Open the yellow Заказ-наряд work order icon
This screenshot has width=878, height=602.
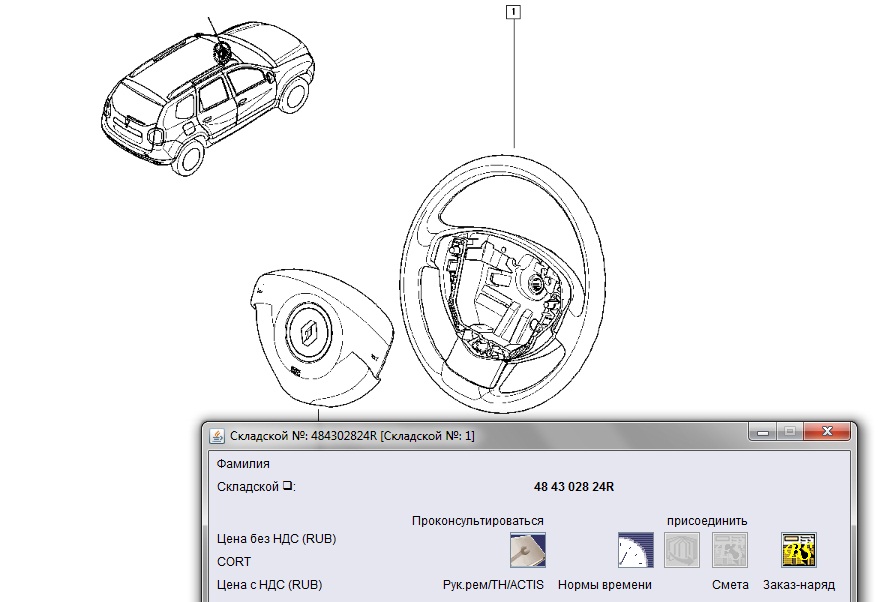[798, 550]
